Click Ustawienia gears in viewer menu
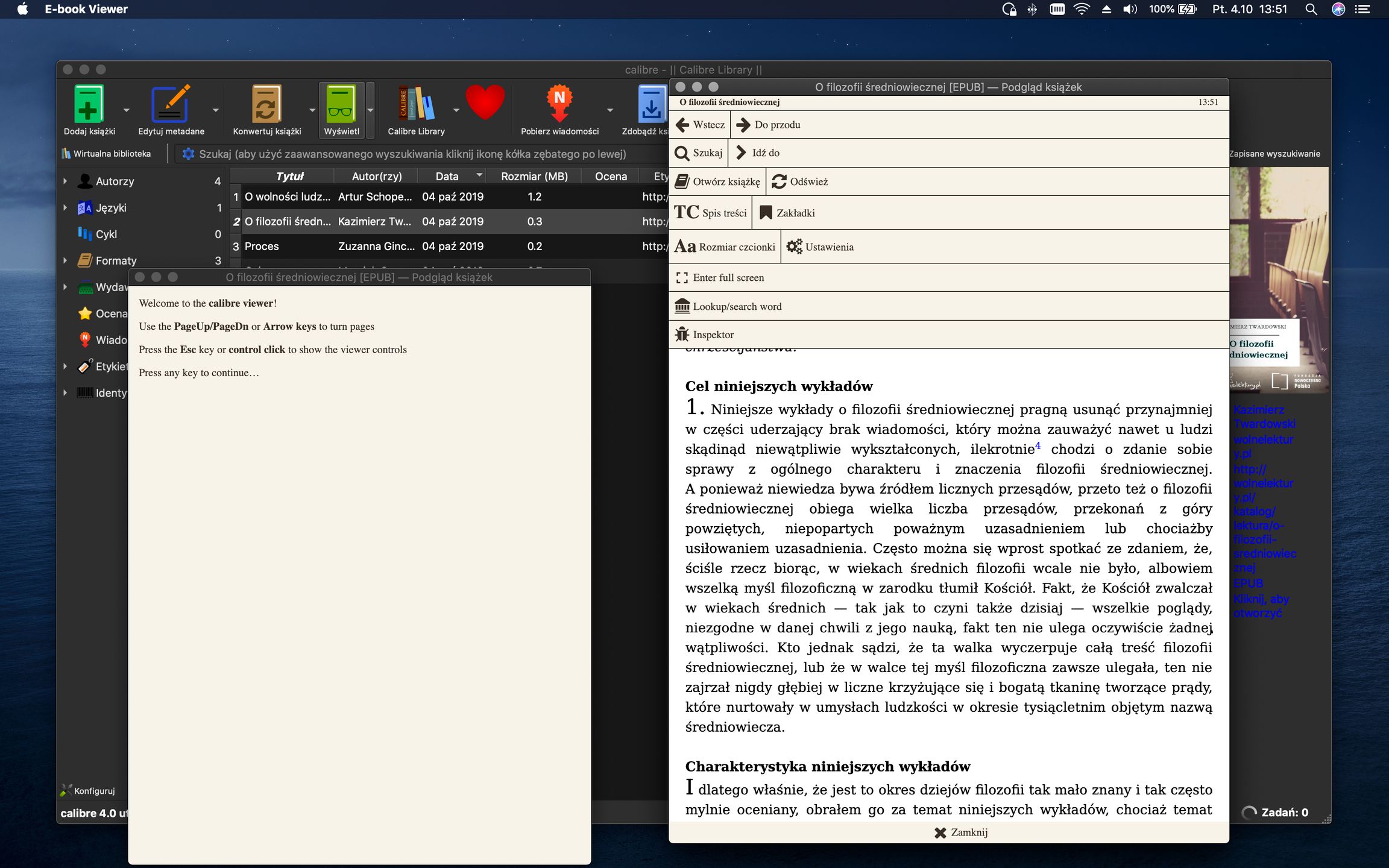 [x=820, y=247]
